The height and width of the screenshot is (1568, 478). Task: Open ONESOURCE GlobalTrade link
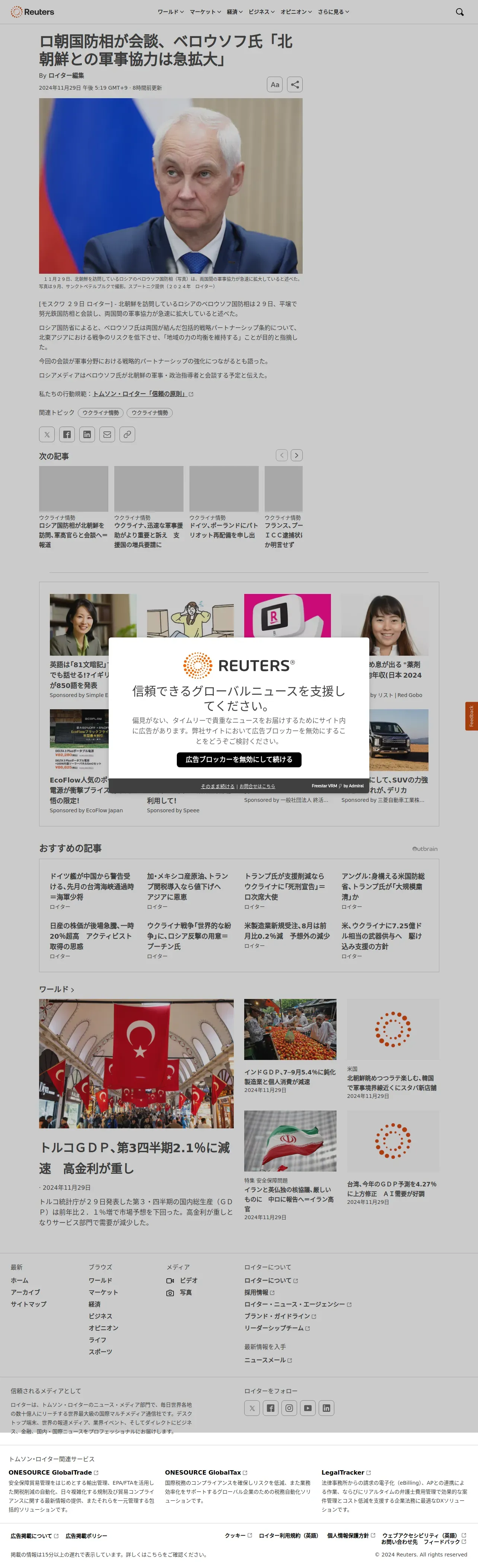tap(54, 1472)
